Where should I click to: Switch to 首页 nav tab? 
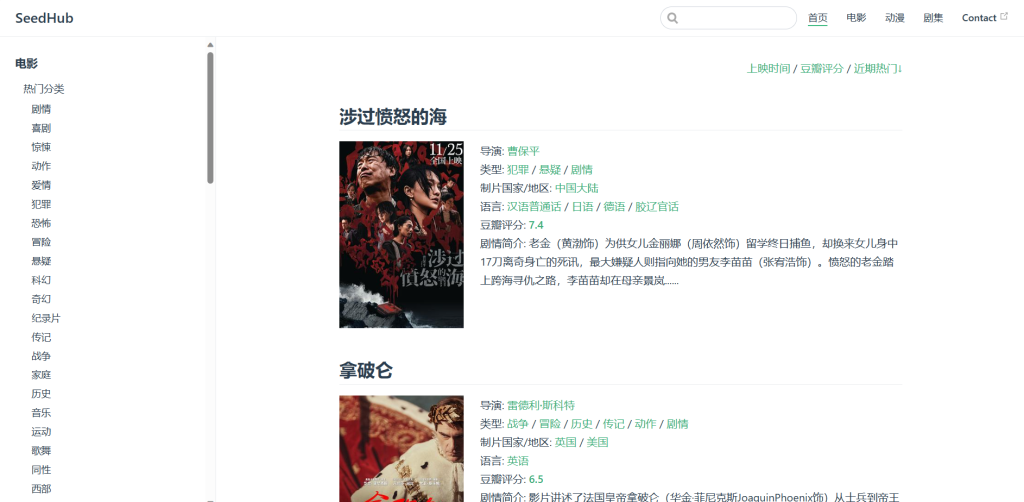(x=818, y=18)
